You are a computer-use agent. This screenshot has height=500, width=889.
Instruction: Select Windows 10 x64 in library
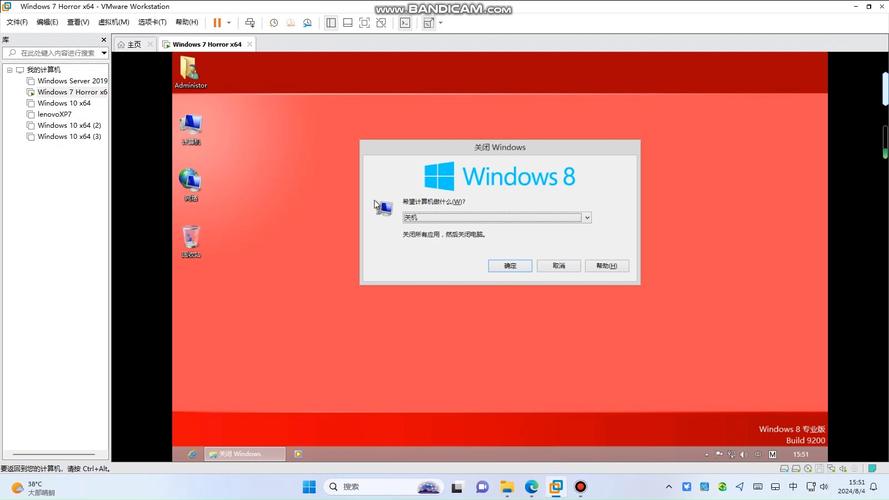64,103
